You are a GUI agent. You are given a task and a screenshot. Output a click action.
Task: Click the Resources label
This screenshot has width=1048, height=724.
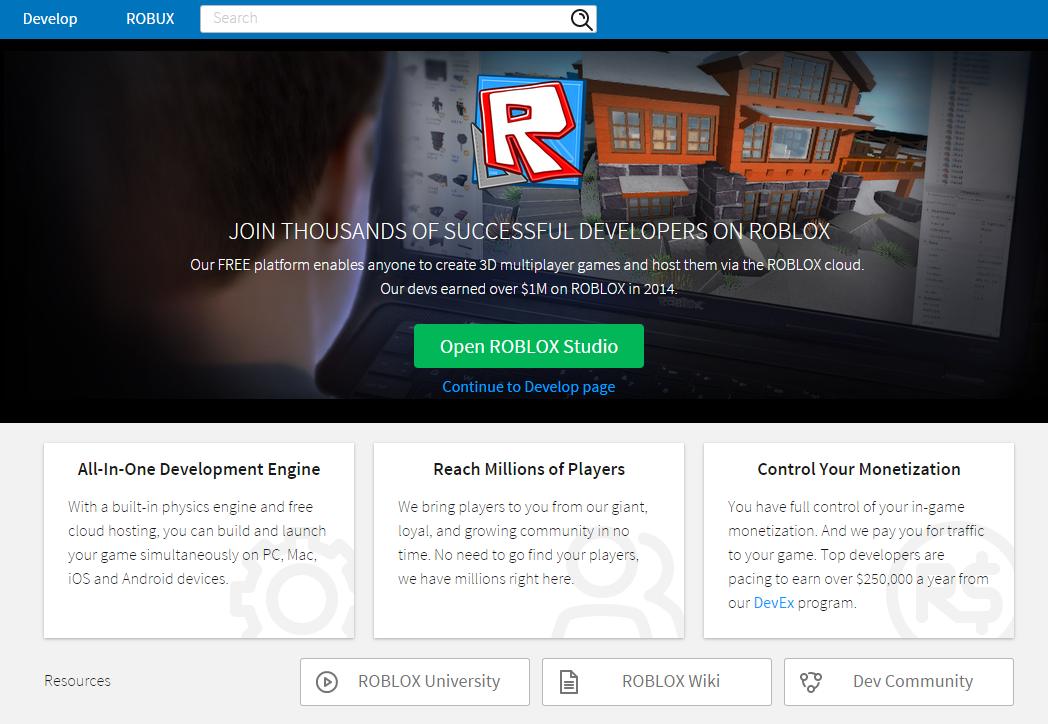[78, 681]
